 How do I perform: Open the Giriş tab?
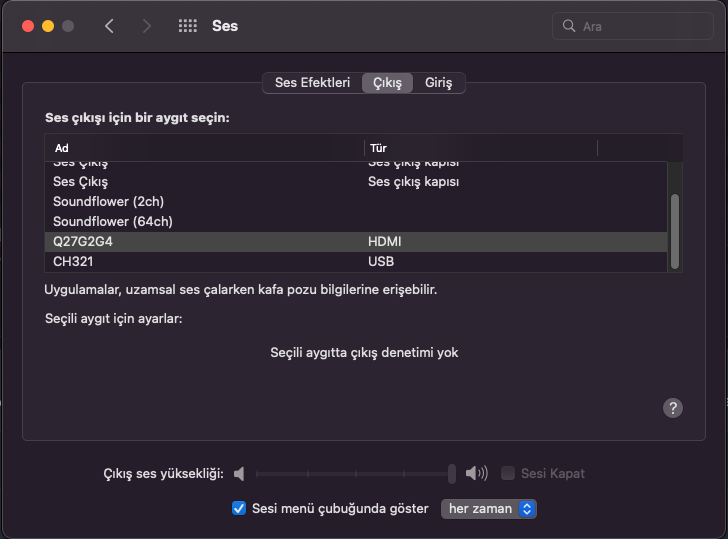[x=438, y=83]
